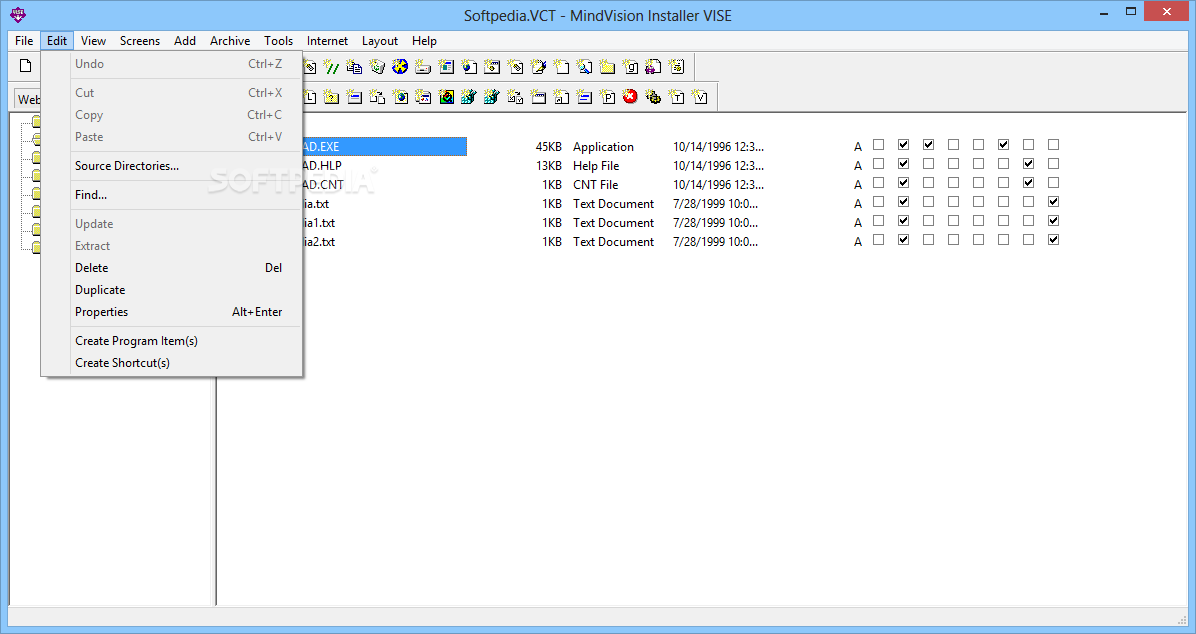1196x634 pixels.
Task: Toggle the last checkbox in the AD.CNT row
Action: pyautogui.click(x=1053, y=182)
